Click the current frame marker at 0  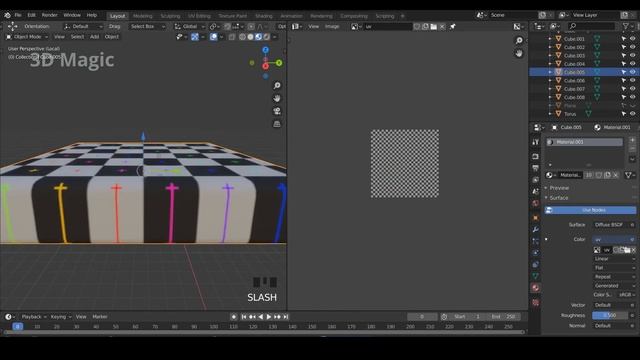tap(18, 327)
